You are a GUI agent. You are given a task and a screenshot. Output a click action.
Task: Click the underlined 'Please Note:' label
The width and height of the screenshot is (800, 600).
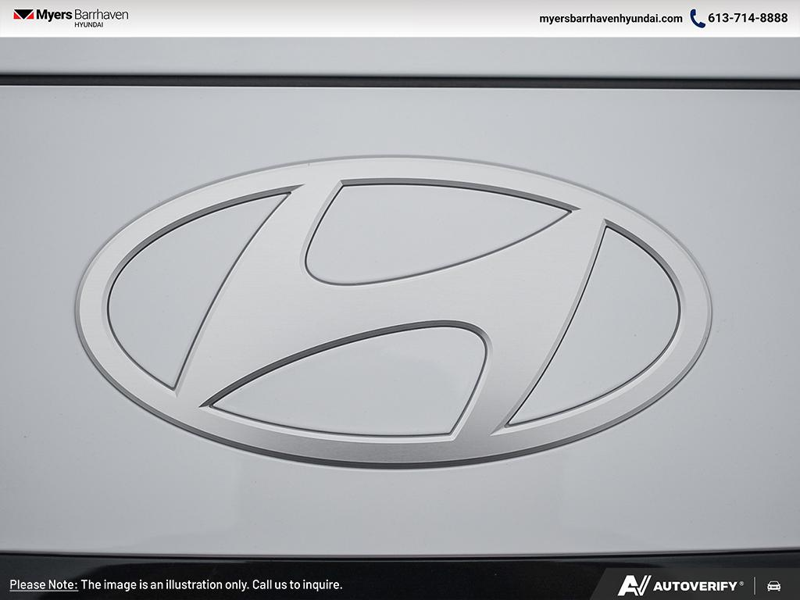point(43,585)
